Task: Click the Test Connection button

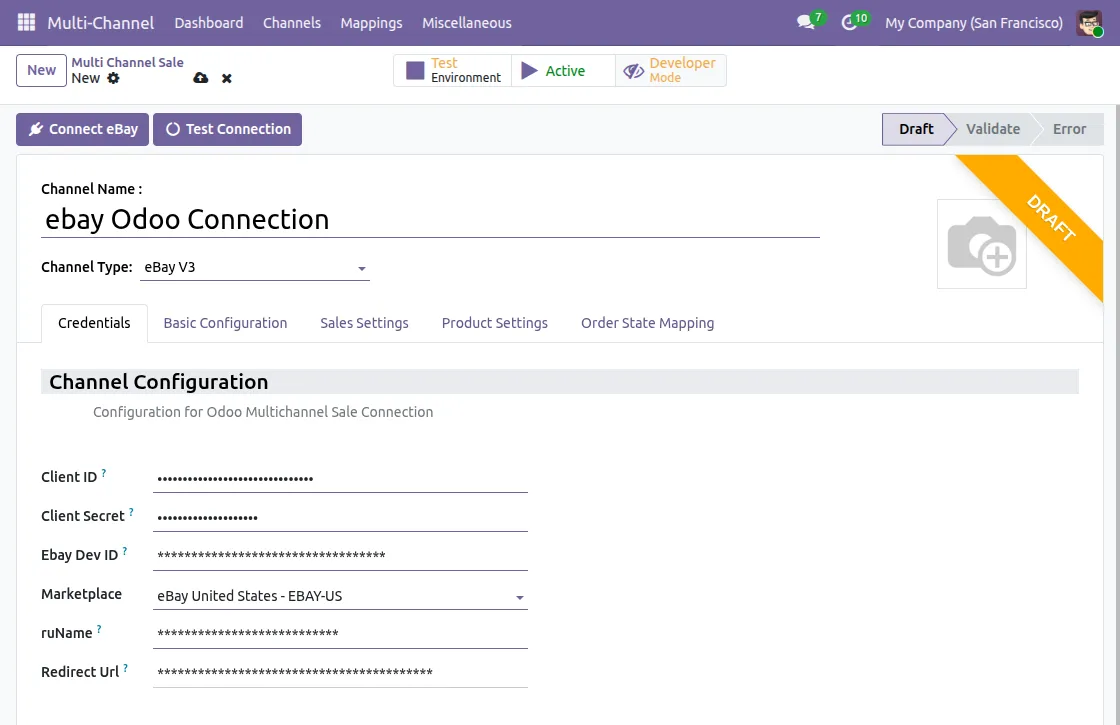Action: tap(227, 129)
